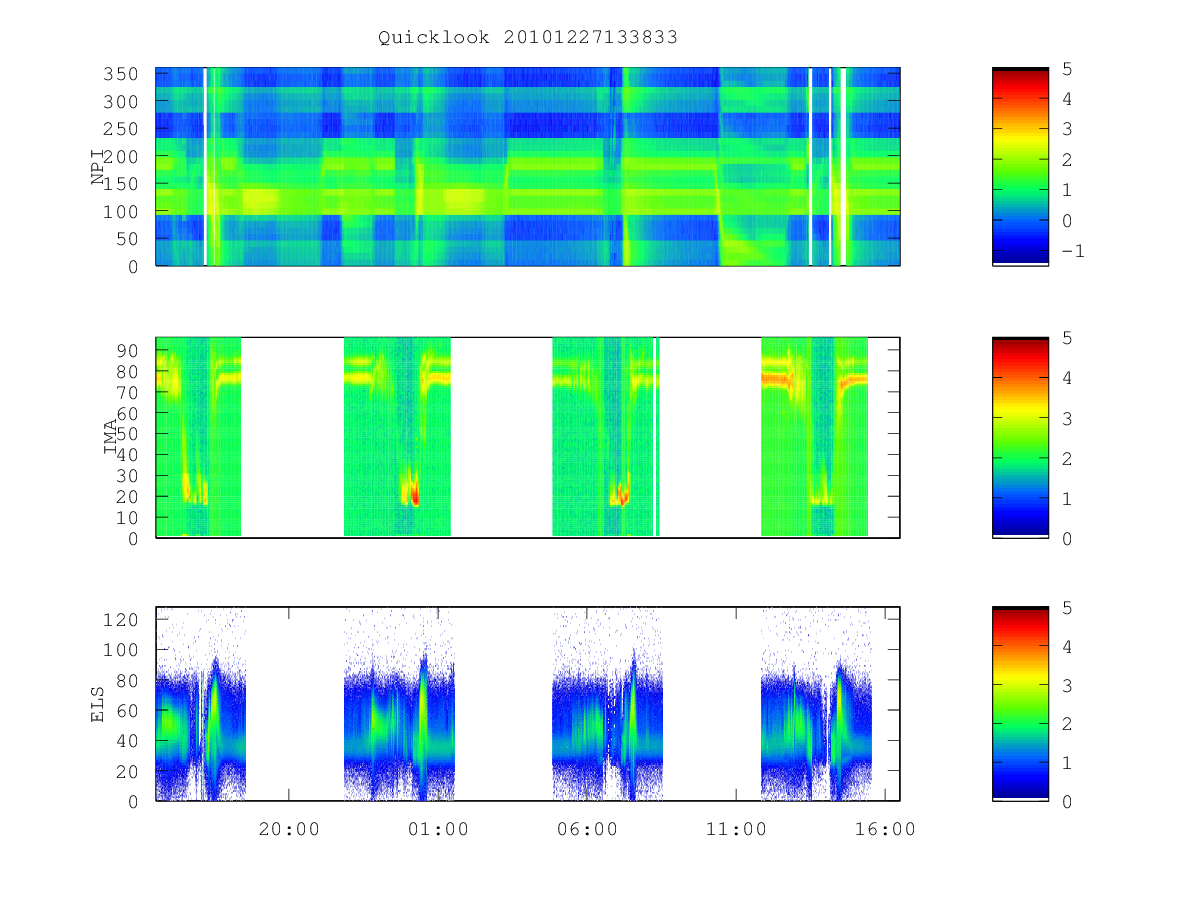Viewport: 1200px width, 900px height.
Task: Click the 5 label on NPI colorbar
Action: click(1069, 68)
